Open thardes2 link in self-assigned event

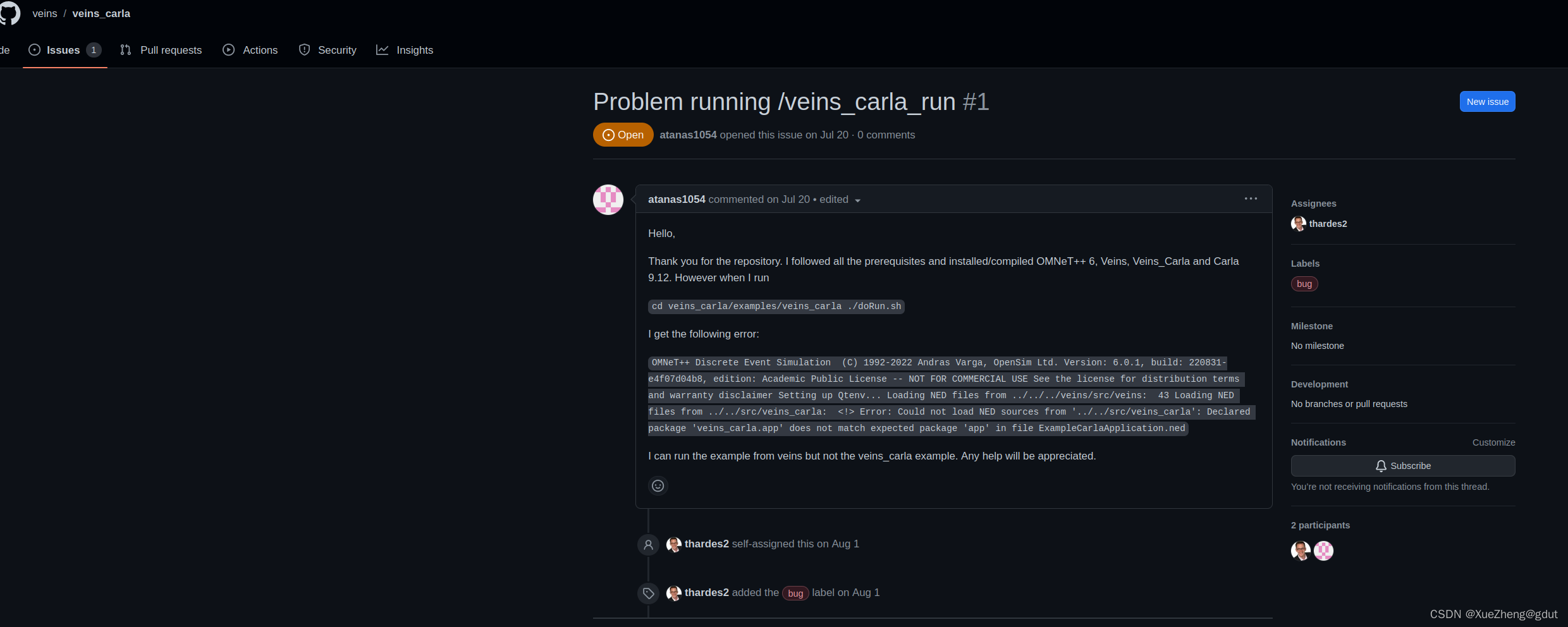707,544
